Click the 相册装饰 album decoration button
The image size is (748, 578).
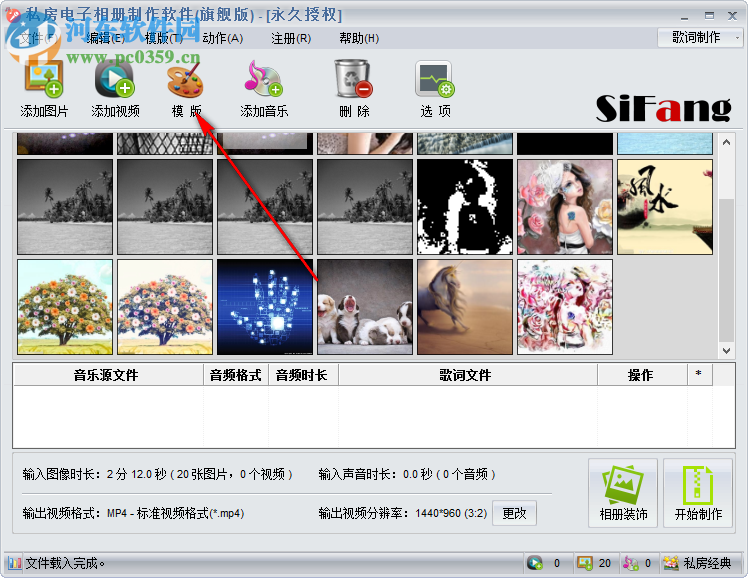coord(623,493)
